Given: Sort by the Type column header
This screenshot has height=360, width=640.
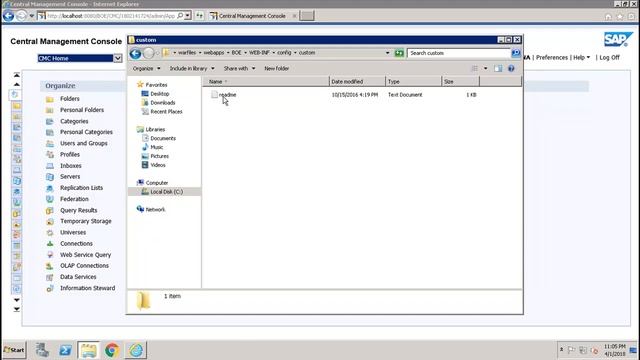Looking at the screenshot, I should coord(413,82).
